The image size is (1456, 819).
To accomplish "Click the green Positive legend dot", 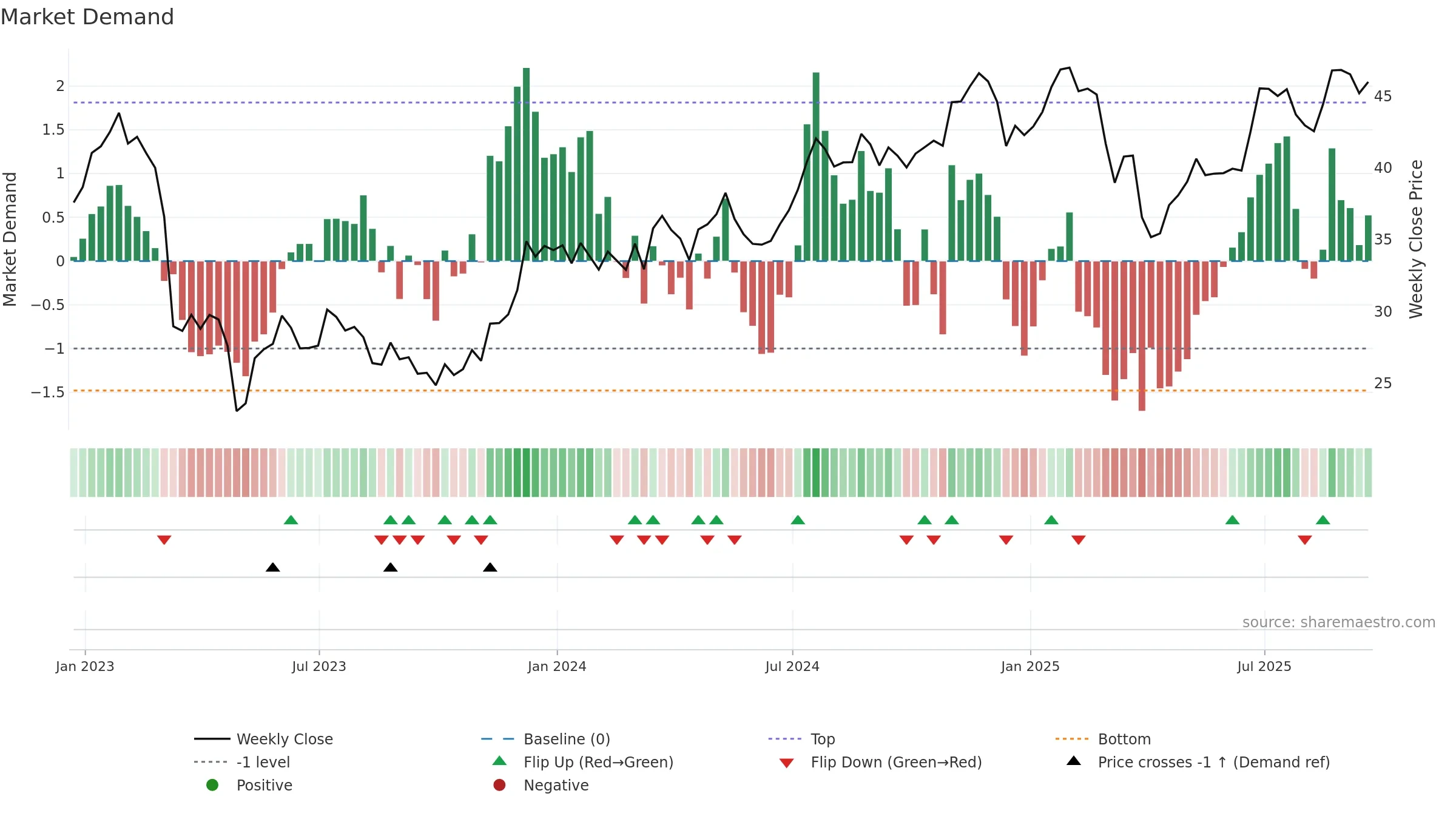I will click(x=212, y=785).
